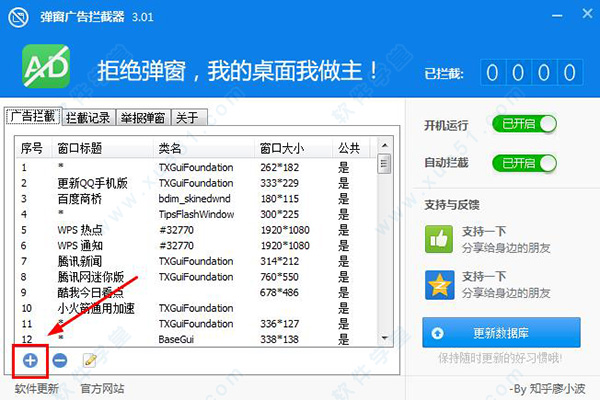Sort by the 窗口大小 column header

tap(293, 148)
